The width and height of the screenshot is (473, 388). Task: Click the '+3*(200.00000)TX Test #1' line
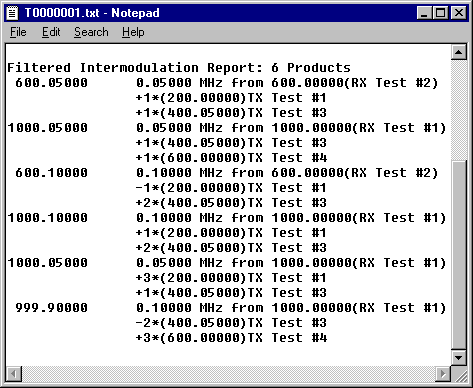click(231, 278)
